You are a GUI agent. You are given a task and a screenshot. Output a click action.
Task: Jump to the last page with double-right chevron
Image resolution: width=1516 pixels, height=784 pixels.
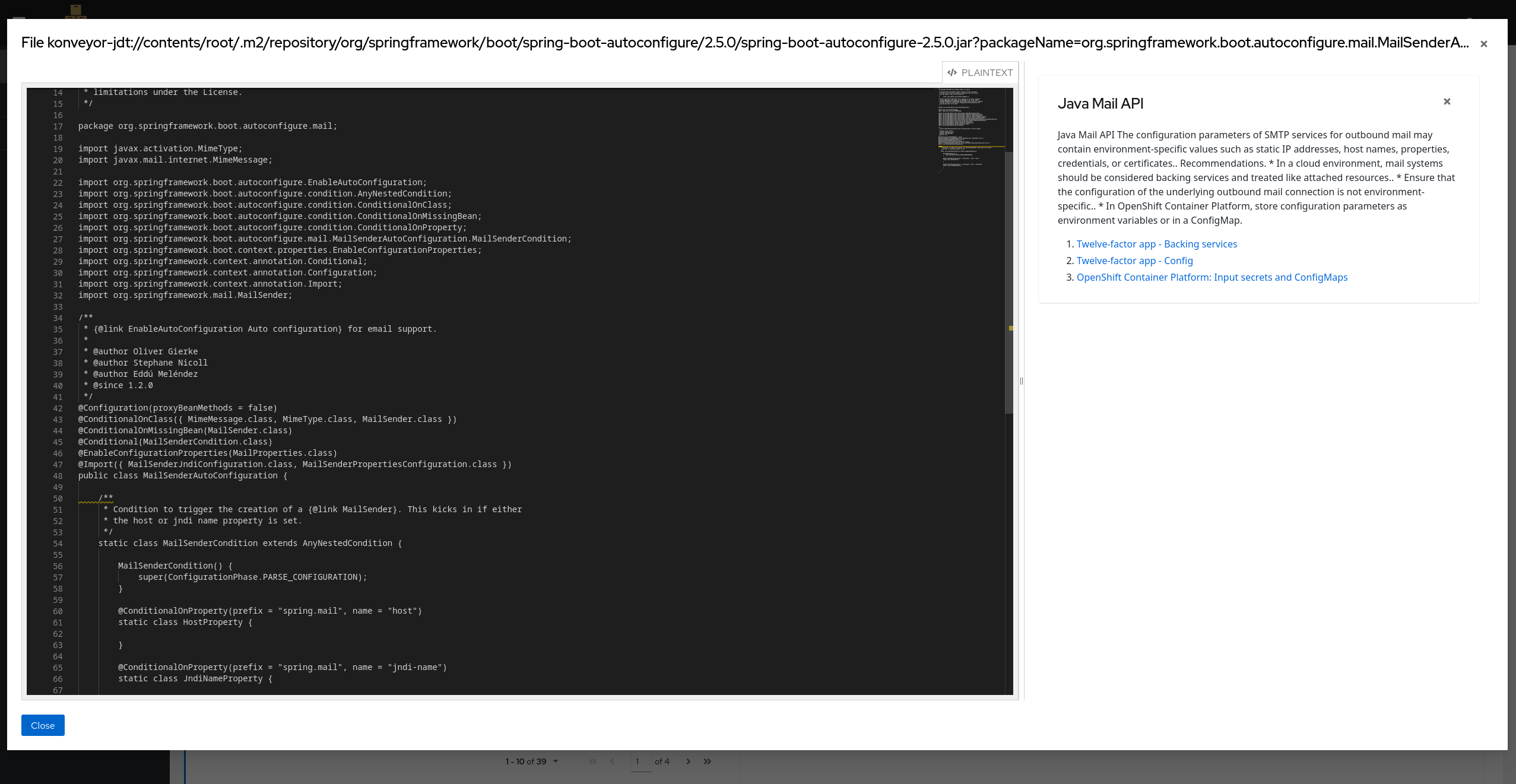(708, 761)
